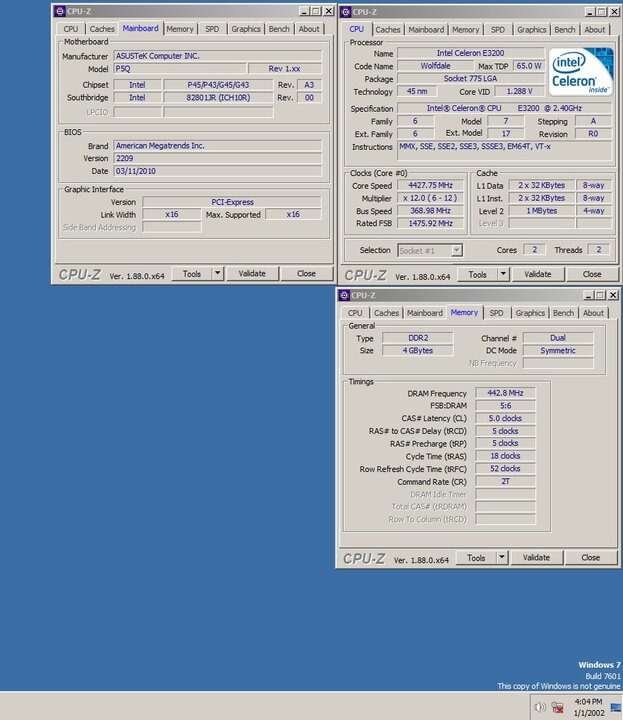Click the Tools button in the Mainboard window
This screenshot has height=720, width=623.
point(192,274)
